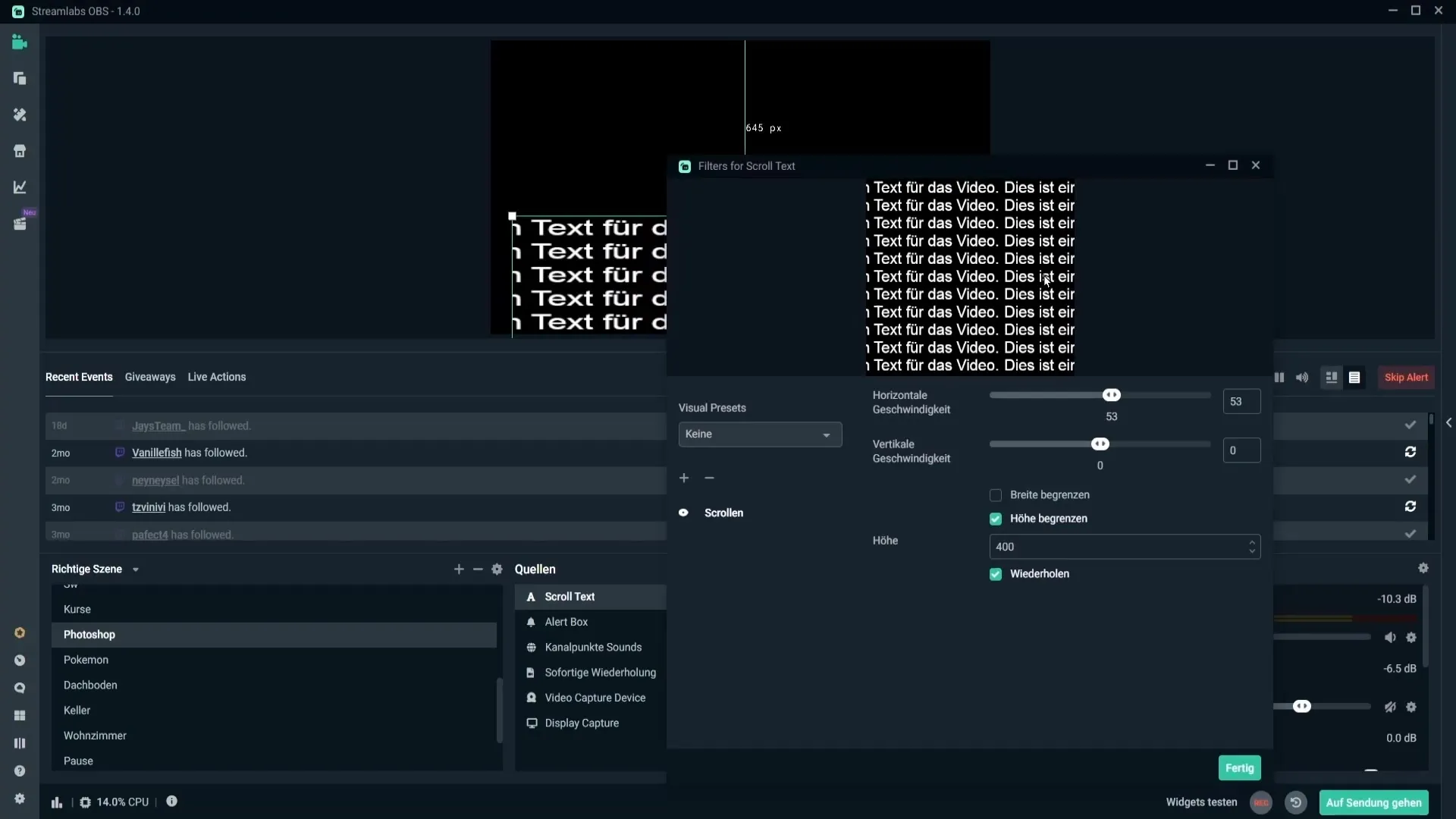Repeat the tzvinivi follow alert
The image size is (1456, 819).
(1410, 507)
